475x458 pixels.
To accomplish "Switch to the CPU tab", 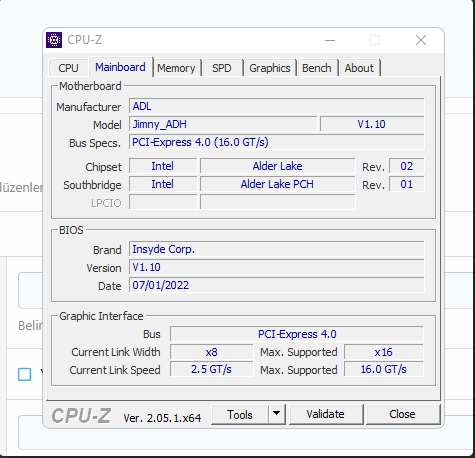I will click(68, 68).
